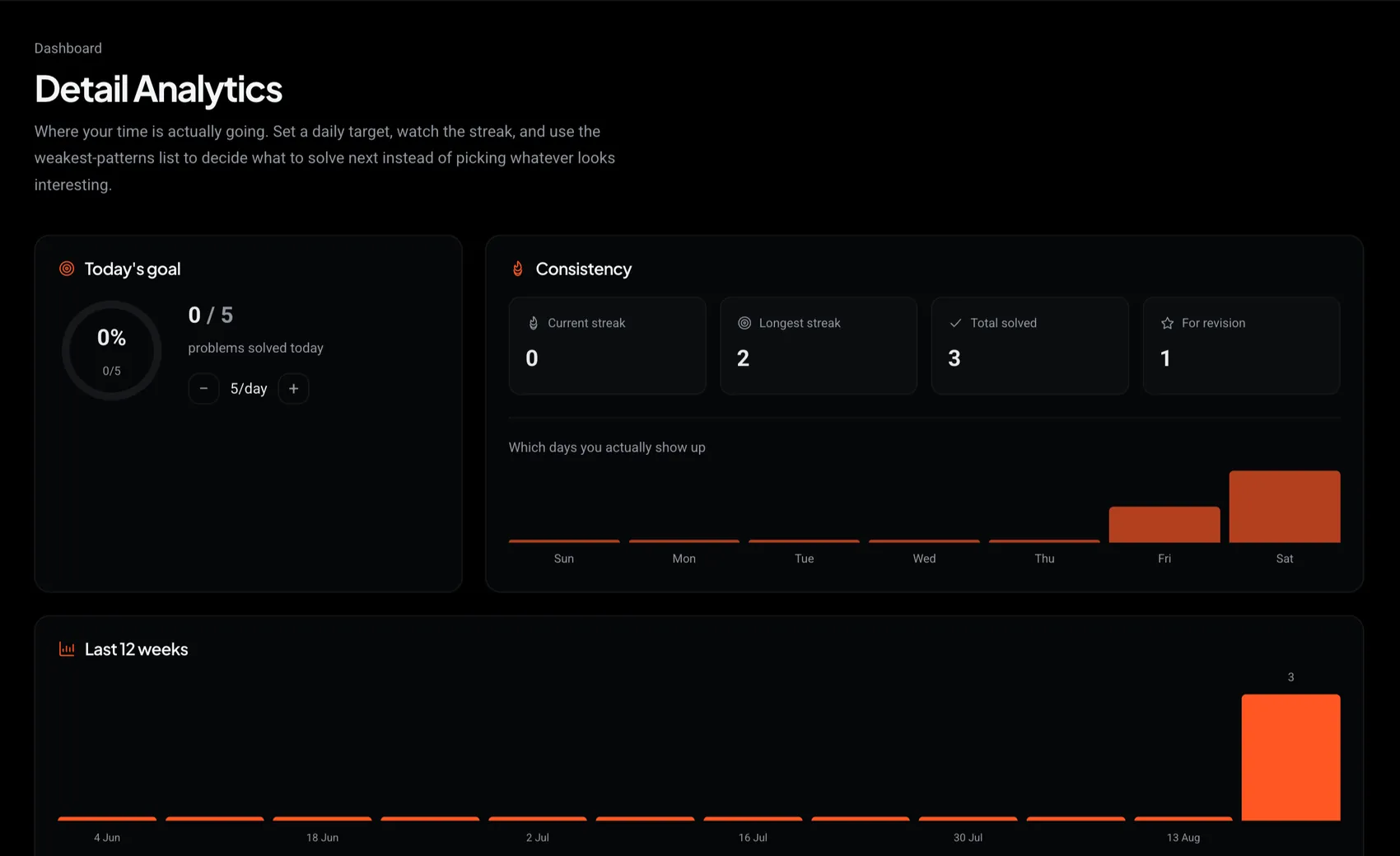Viewport: 1400px width, 856px height.
Task: Click the Wed label under weekday chart
Action: tap(924, 559)
